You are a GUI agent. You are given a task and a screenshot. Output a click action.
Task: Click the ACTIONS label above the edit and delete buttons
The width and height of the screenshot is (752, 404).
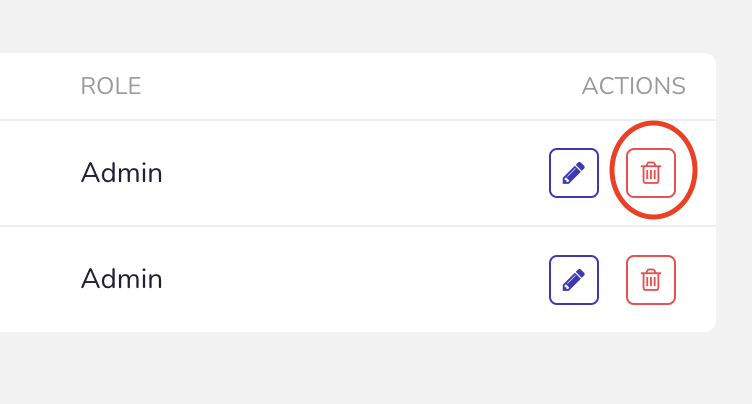pos(634,86)
